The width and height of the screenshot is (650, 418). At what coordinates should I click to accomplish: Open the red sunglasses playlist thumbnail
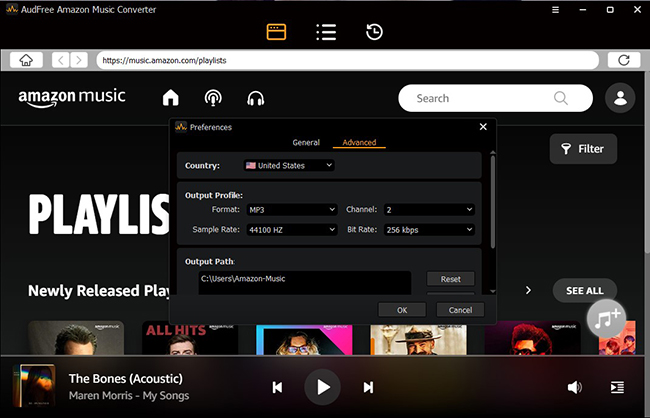(x=533, y=338)
